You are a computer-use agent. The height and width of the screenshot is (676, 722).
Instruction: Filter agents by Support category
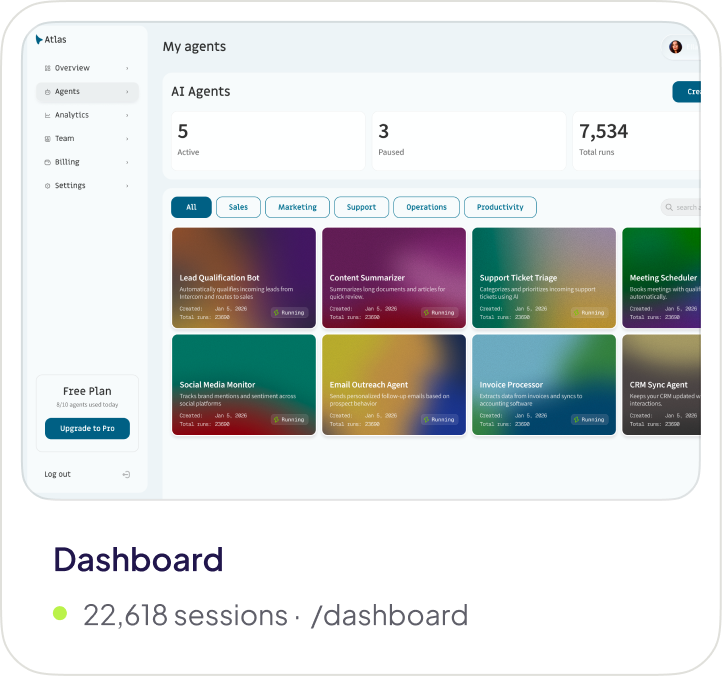(x=361, y=207)
